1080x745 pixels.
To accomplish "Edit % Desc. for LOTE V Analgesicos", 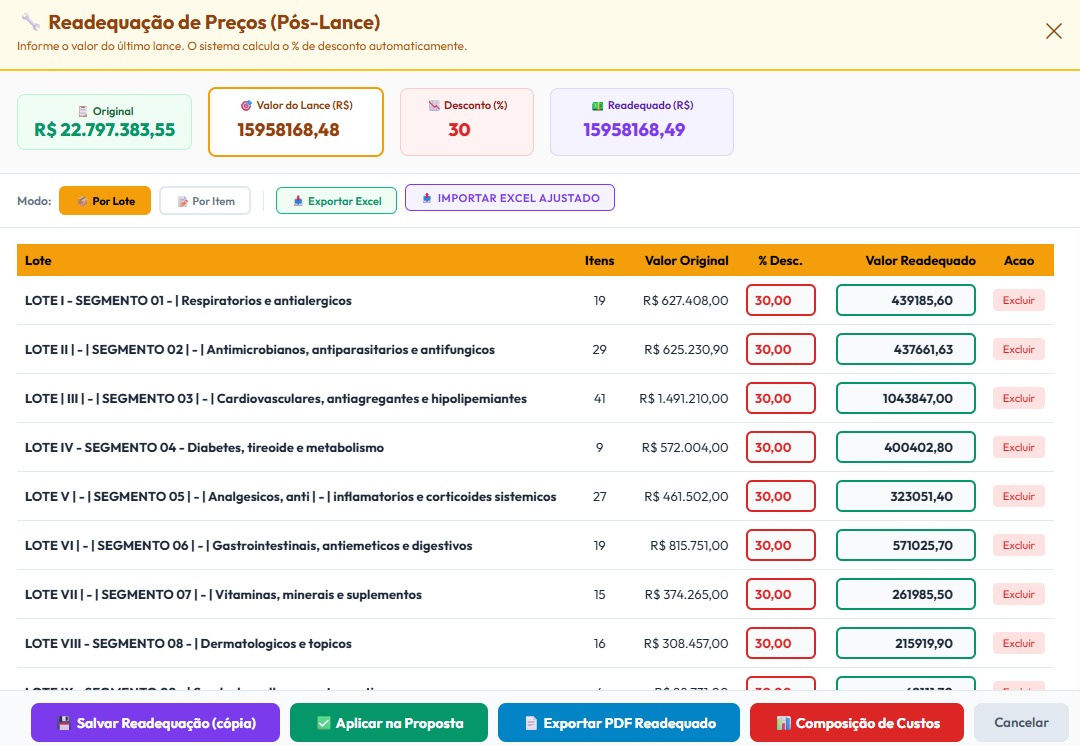I will pos(780,496).
